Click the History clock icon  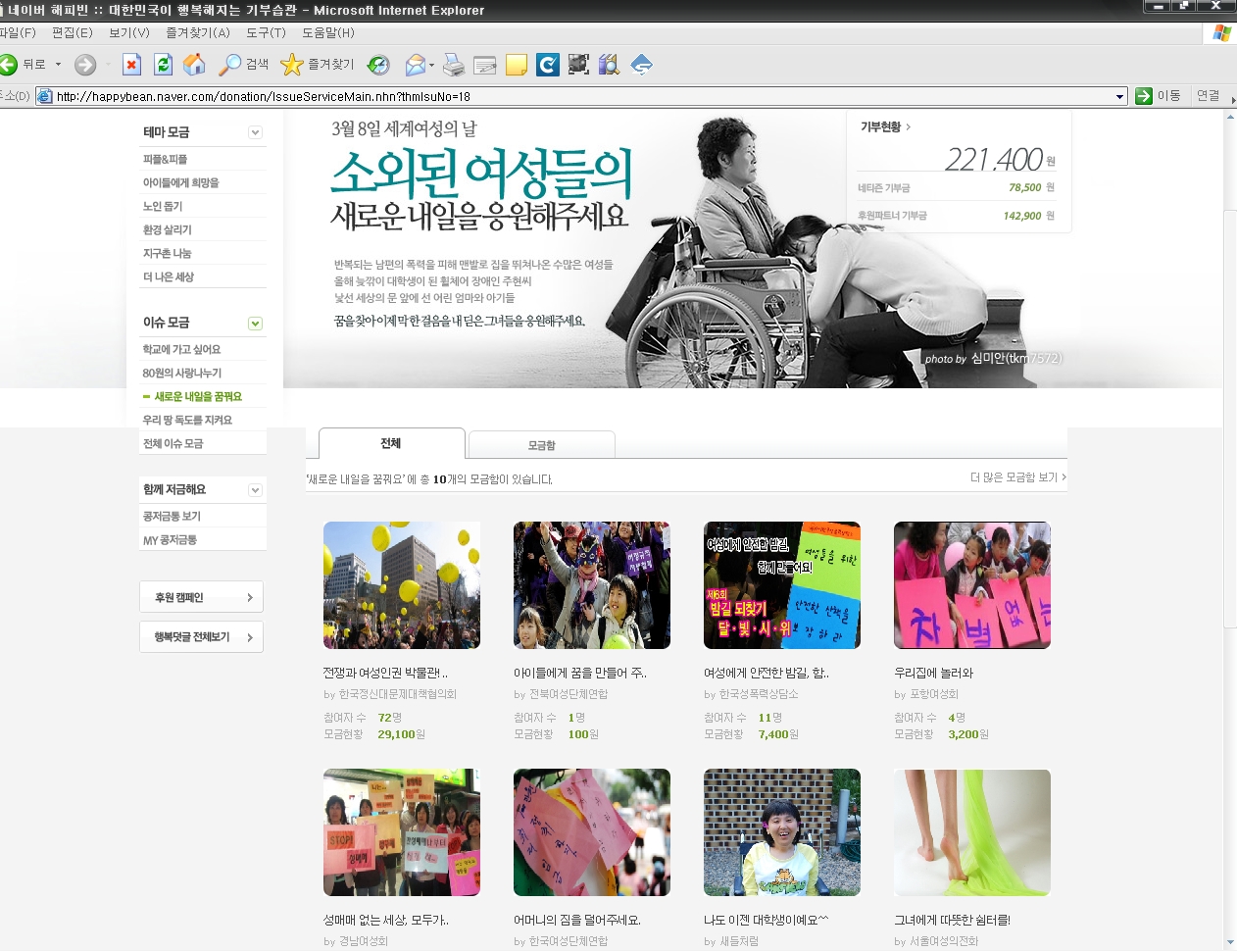pyautogui.click(x=377, y=65)
